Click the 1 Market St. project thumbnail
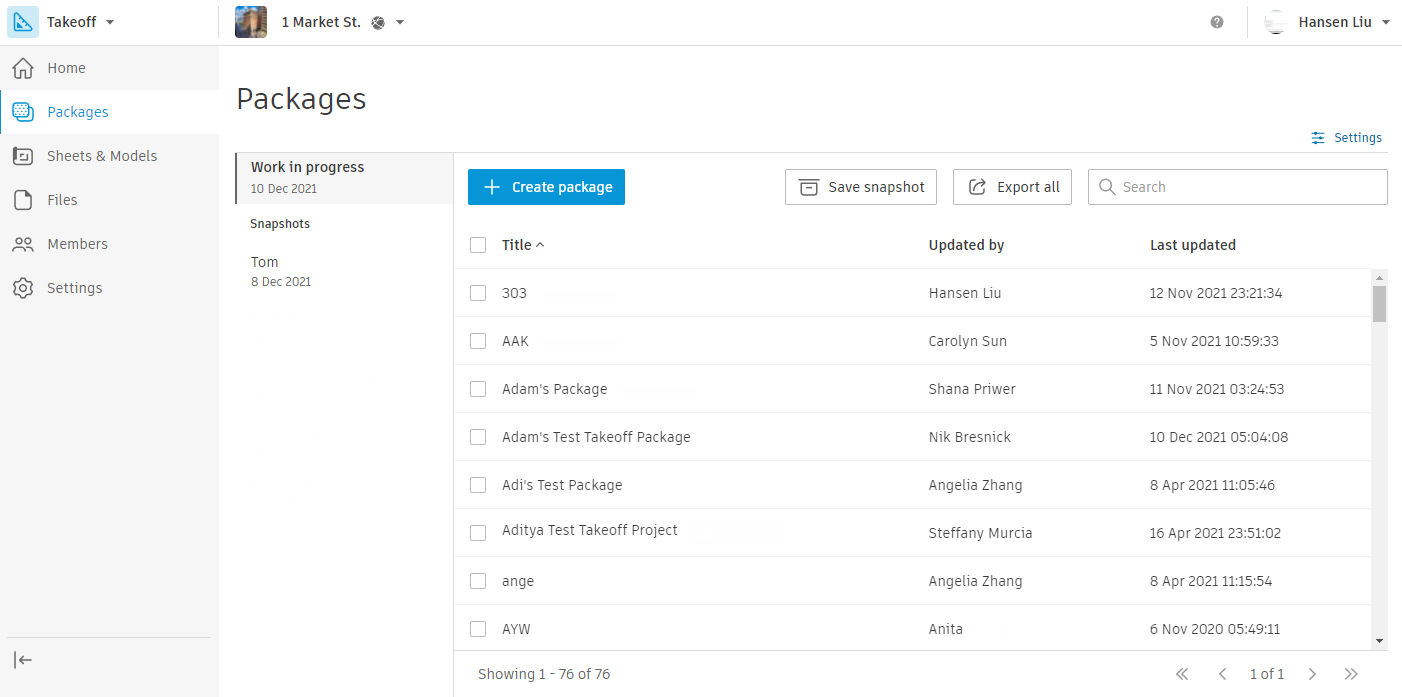 pos(251,22)
